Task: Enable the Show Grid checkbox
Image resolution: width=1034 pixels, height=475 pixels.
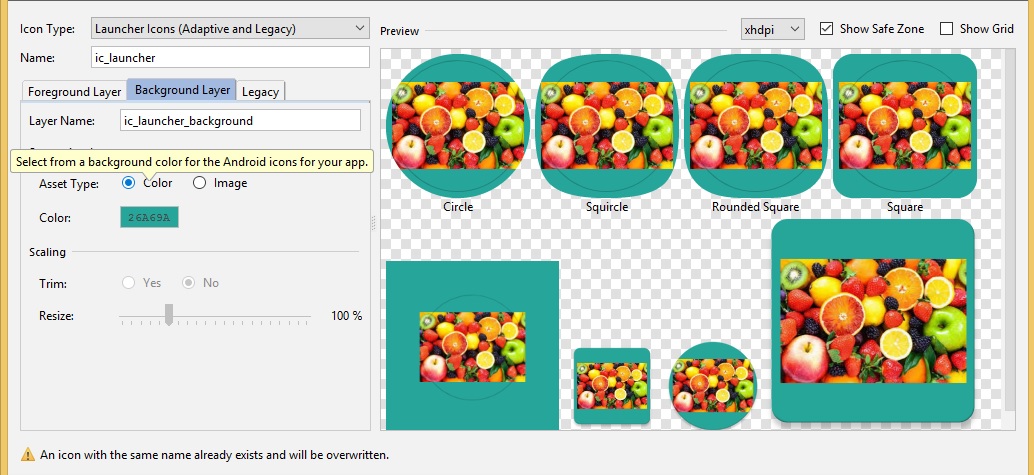Action: coord(946,29)
